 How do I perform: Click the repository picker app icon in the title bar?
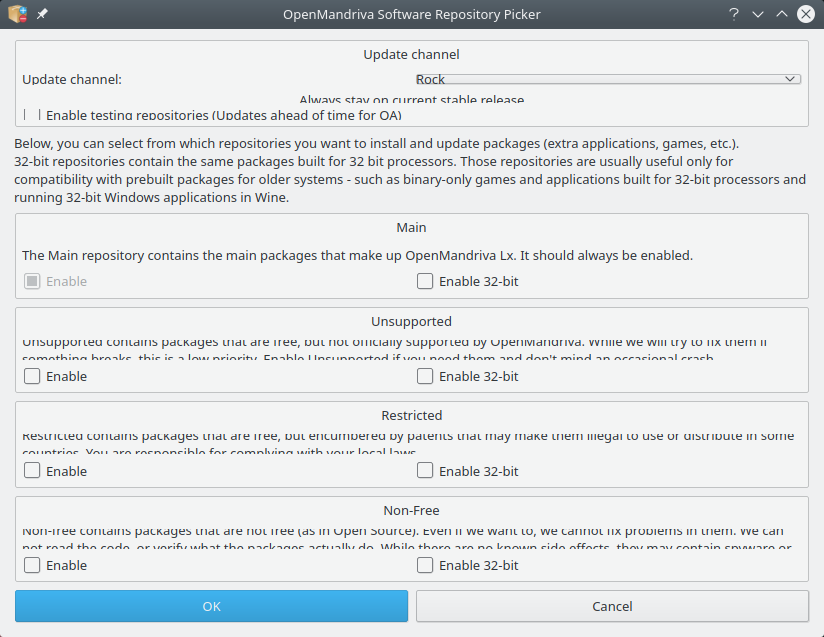(17, 14)
